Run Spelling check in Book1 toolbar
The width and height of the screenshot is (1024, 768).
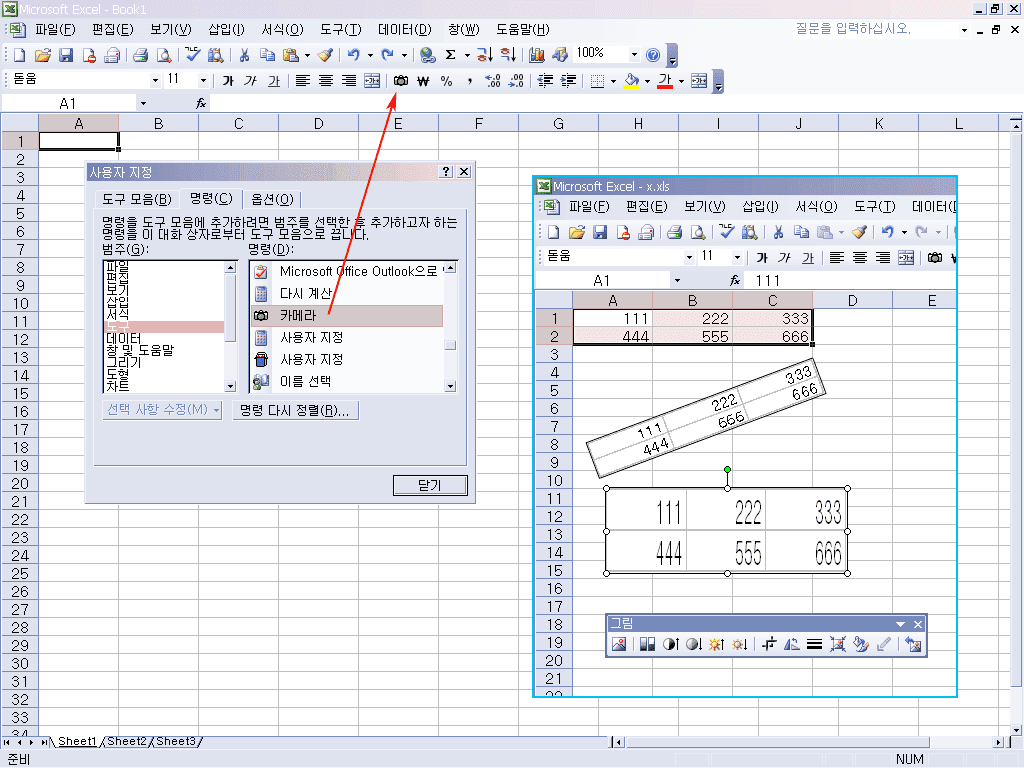(x=192, y=55)
